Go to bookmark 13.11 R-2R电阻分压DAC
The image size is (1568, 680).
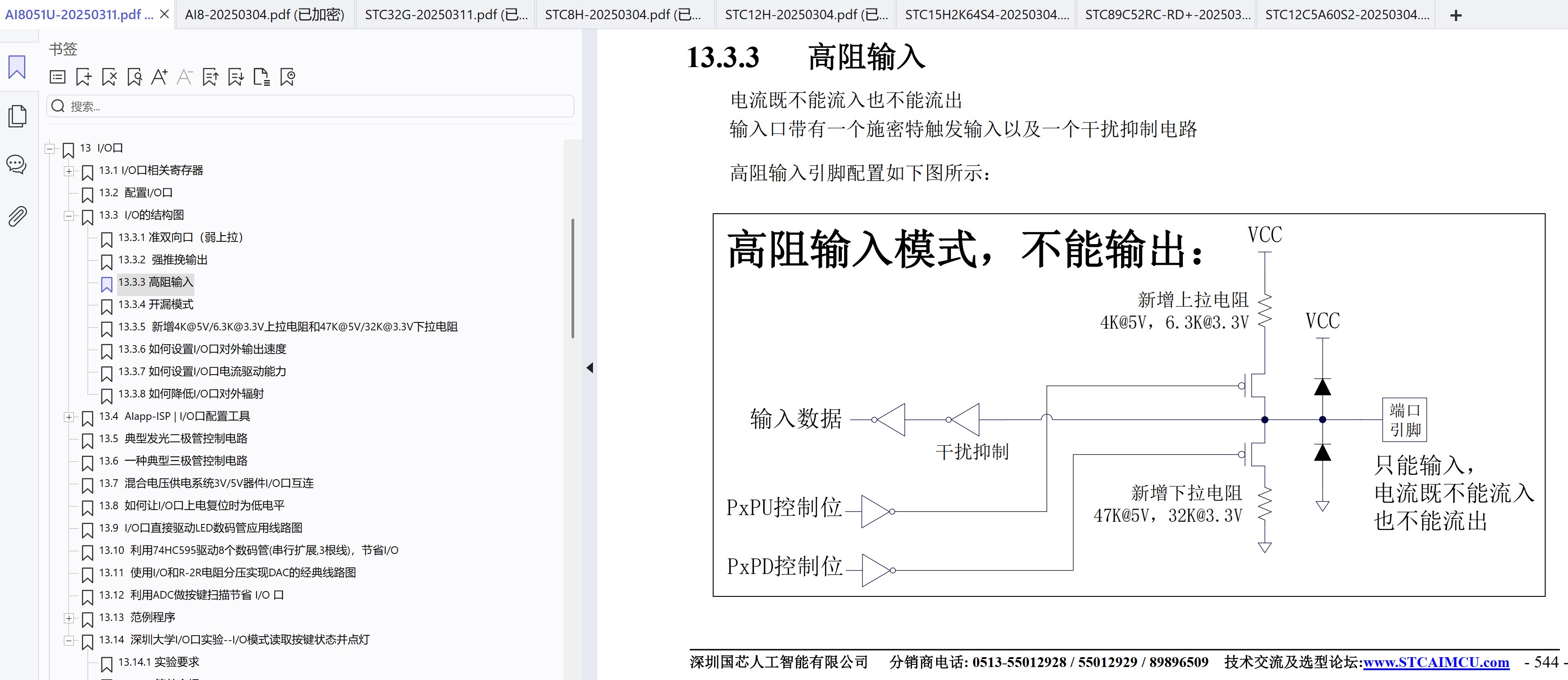227,573
